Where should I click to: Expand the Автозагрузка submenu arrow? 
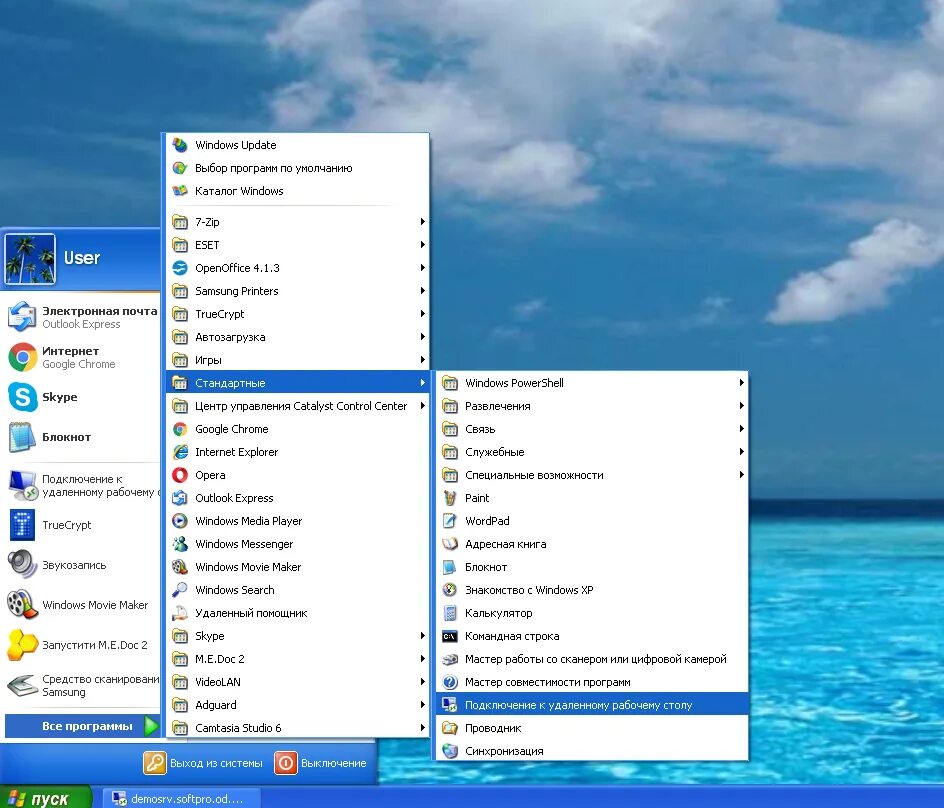pyautogui.click(x=423, y=337)
